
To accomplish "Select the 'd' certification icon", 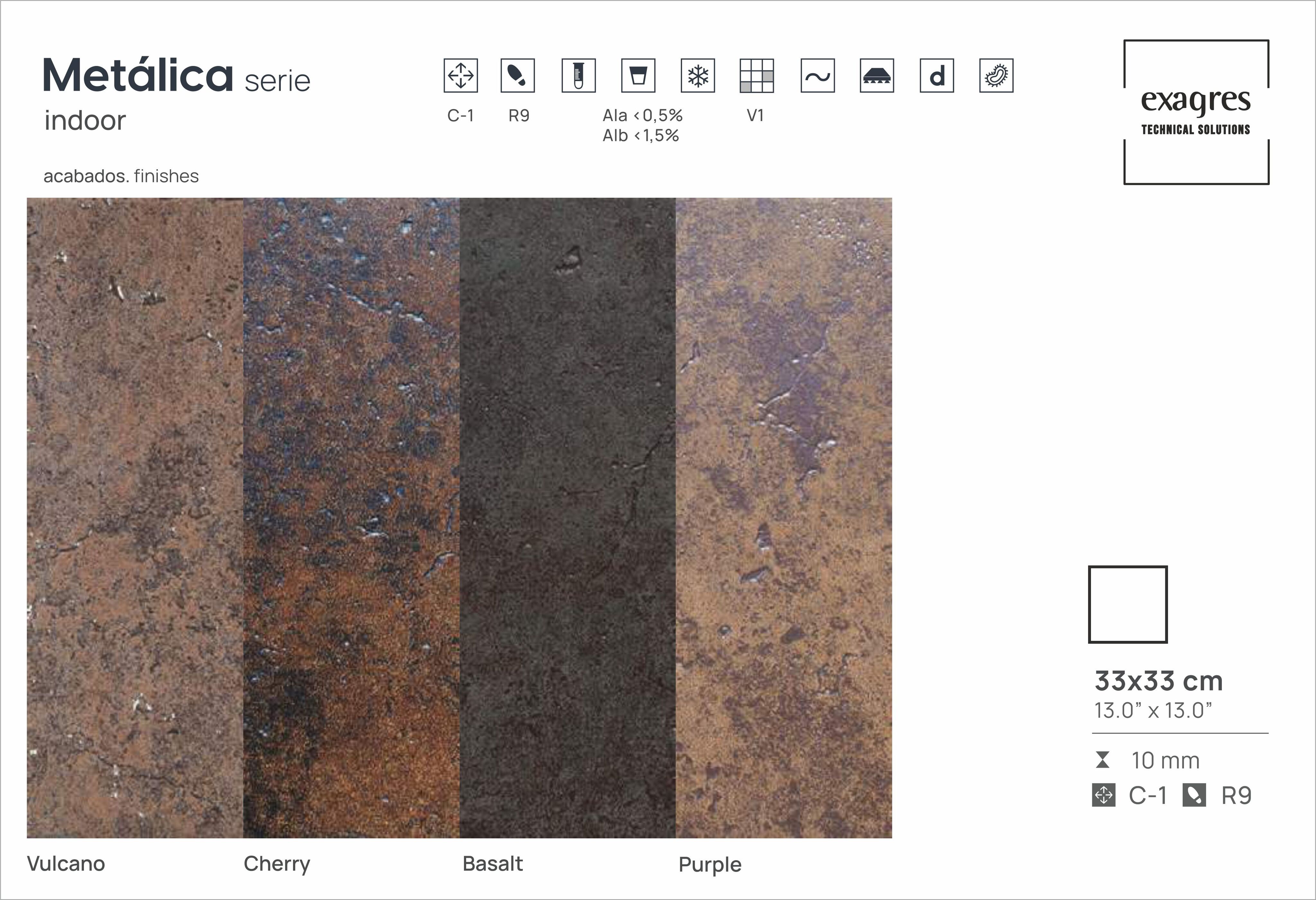I will 936,76.
